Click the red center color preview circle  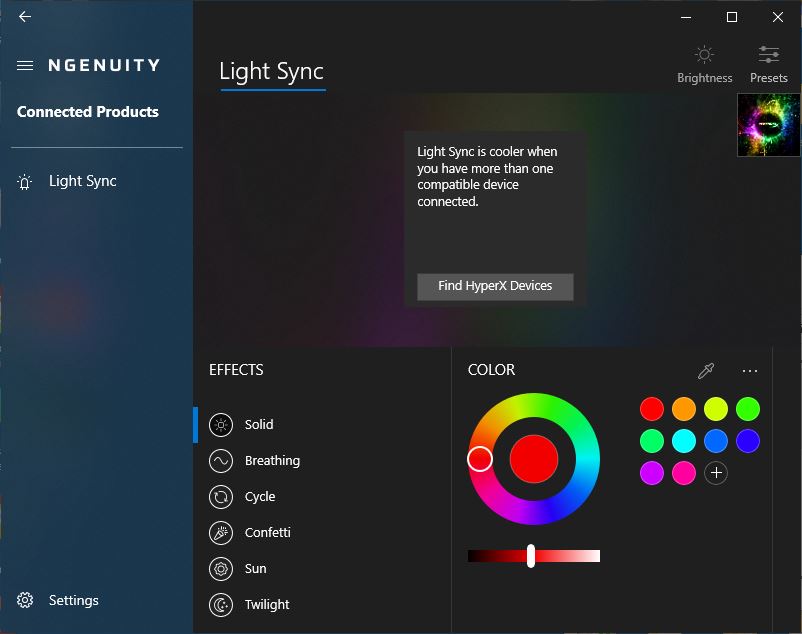(534, 459)
